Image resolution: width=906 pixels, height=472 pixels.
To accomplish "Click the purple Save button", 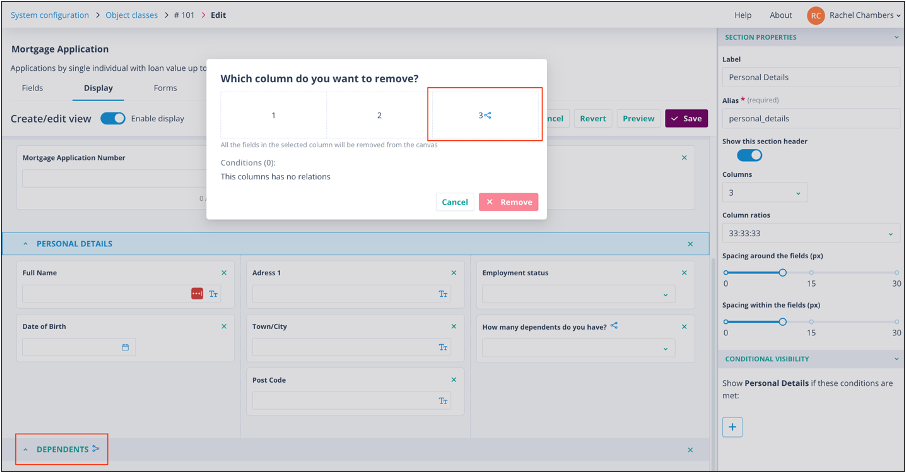I will (686, 118).
